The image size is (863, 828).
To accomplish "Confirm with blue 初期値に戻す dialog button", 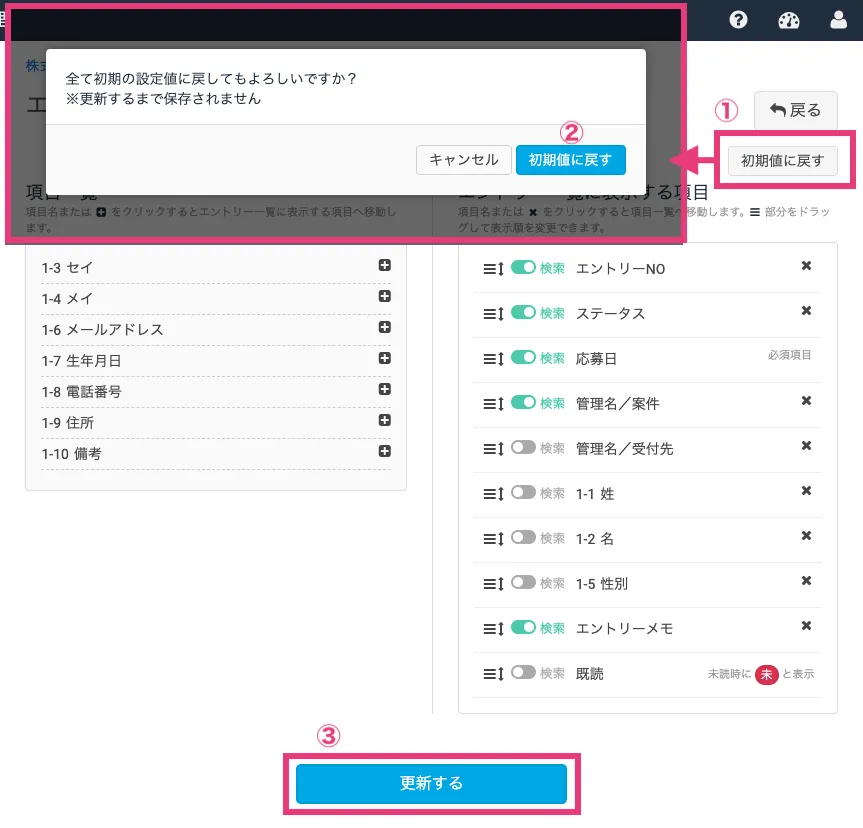I will tap(570, 160).
